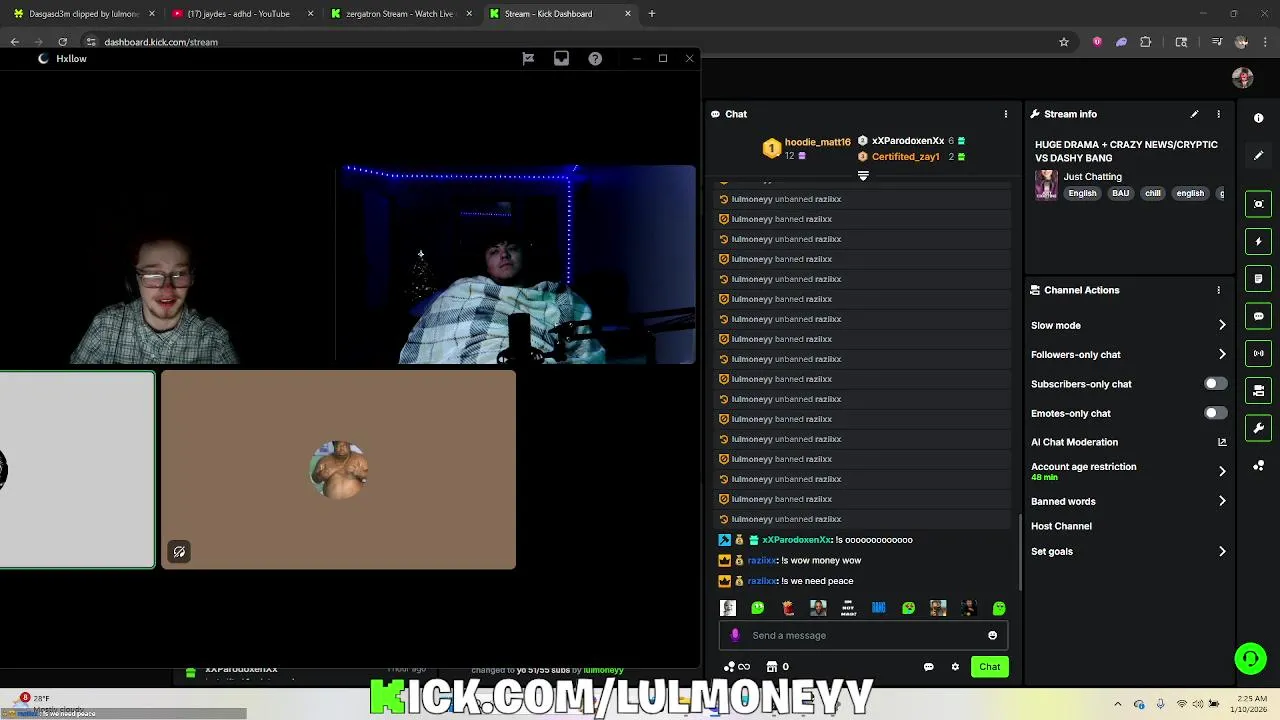Expand Account age restriction options
This screenshot has height=720, width=1280.
click(1222, 471)
